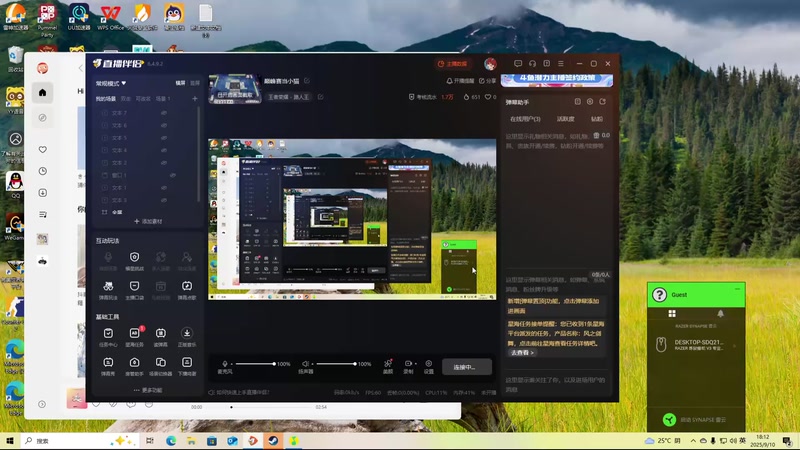This screenshot has width=800, height=450.
Task: Switch to 在线用户(3) tab
Action: coord(525,119)
